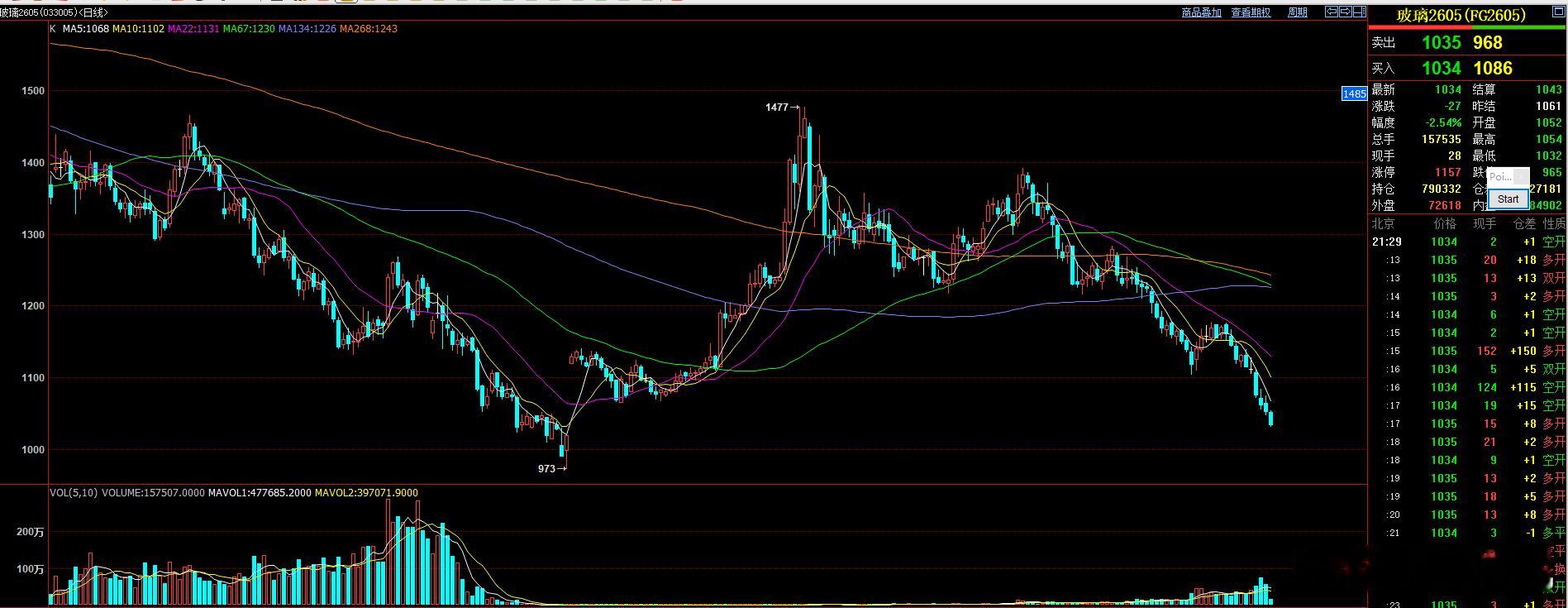Screen dimensions: 1568x608
Task: Open the 商品叠加 overlay link
Action: coord(1201,12)
